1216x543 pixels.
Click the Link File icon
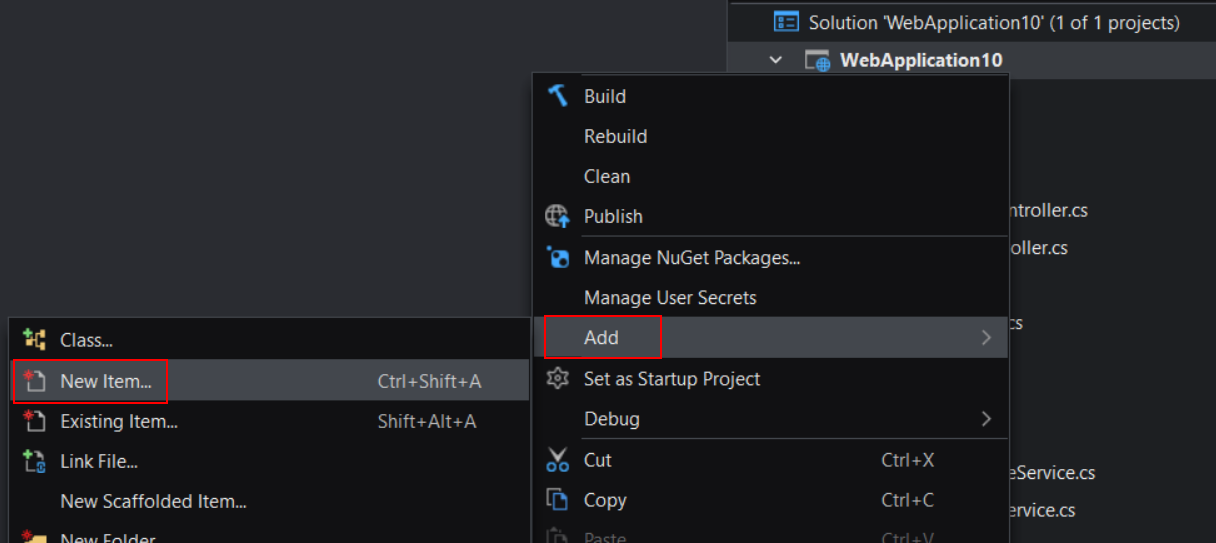[35, 461]
